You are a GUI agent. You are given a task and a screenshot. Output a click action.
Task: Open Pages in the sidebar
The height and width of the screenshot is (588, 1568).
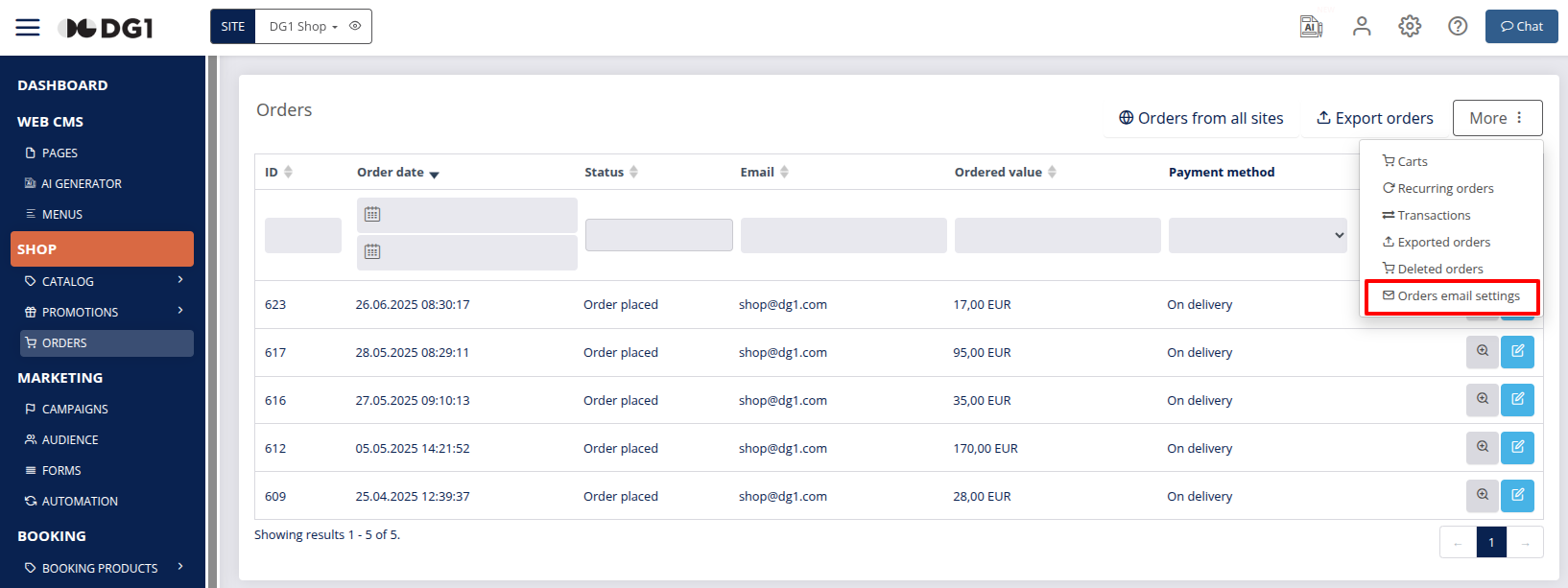(x=59, y=153)
